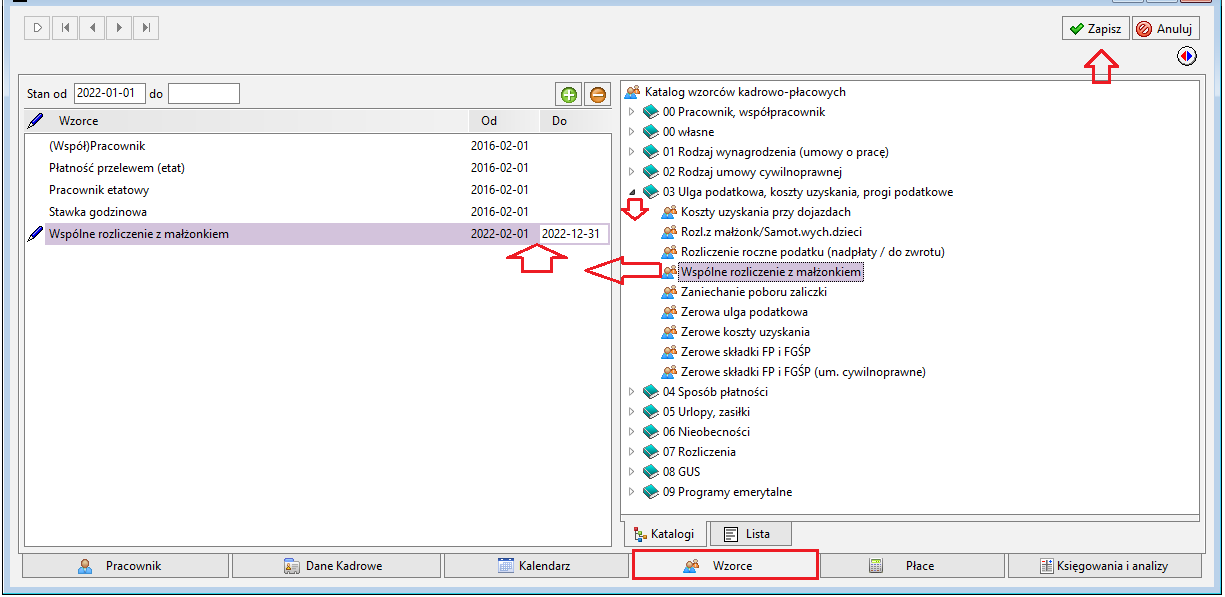Click people icon beside Zerowa ulga podatkowa

pyautogui.click(x=669, y=312)
